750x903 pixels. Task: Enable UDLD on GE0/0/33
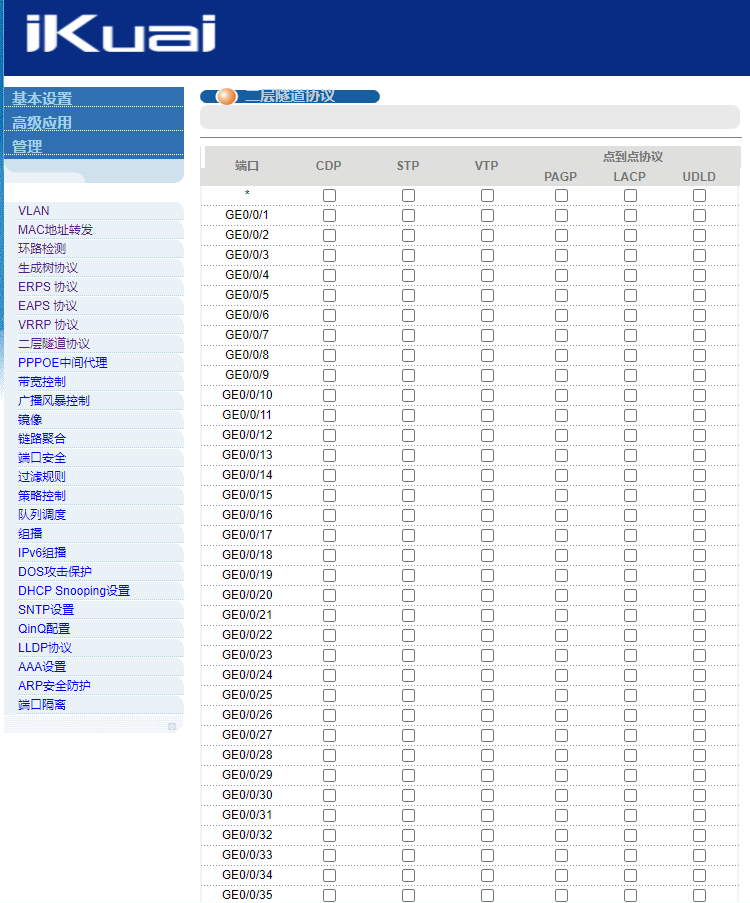click(x=699, y=855)
